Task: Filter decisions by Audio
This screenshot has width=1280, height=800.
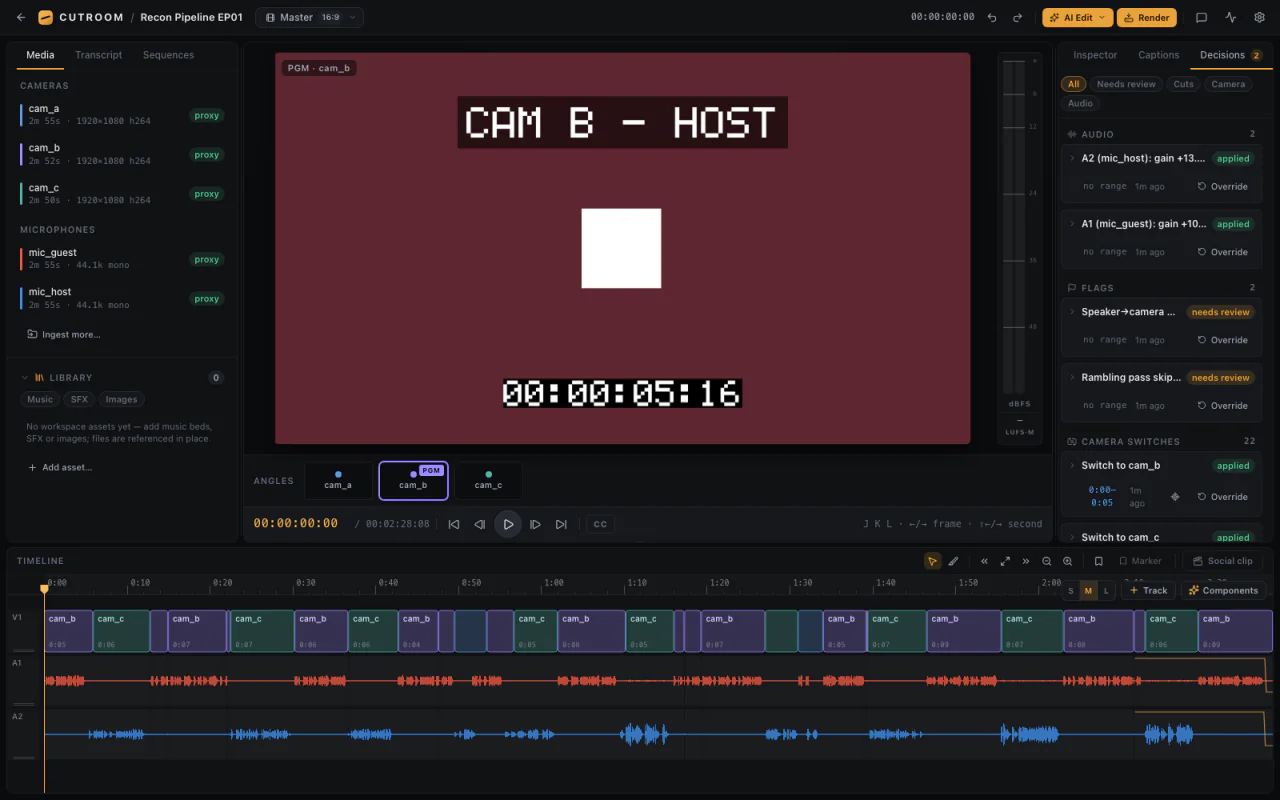Action: point(1080,103)
